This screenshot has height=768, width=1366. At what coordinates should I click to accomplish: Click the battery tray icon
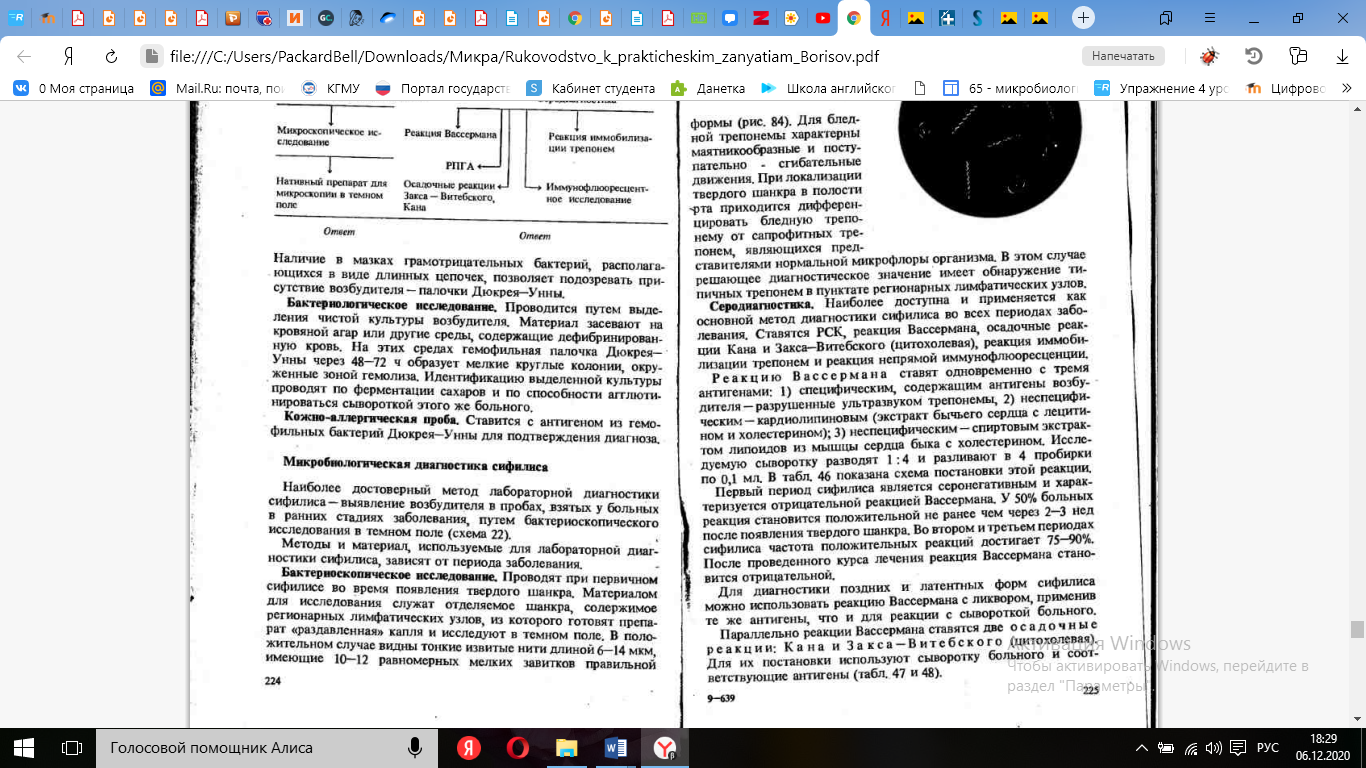coord(1165,748)
